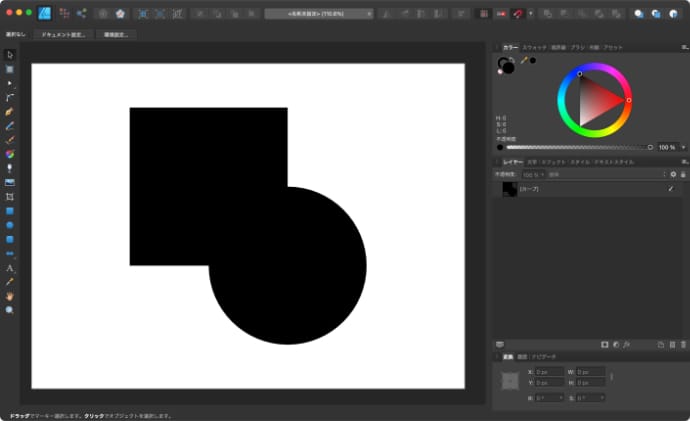
Task: Switch to the Pixel Persona icon
Action: click(66, 14)
